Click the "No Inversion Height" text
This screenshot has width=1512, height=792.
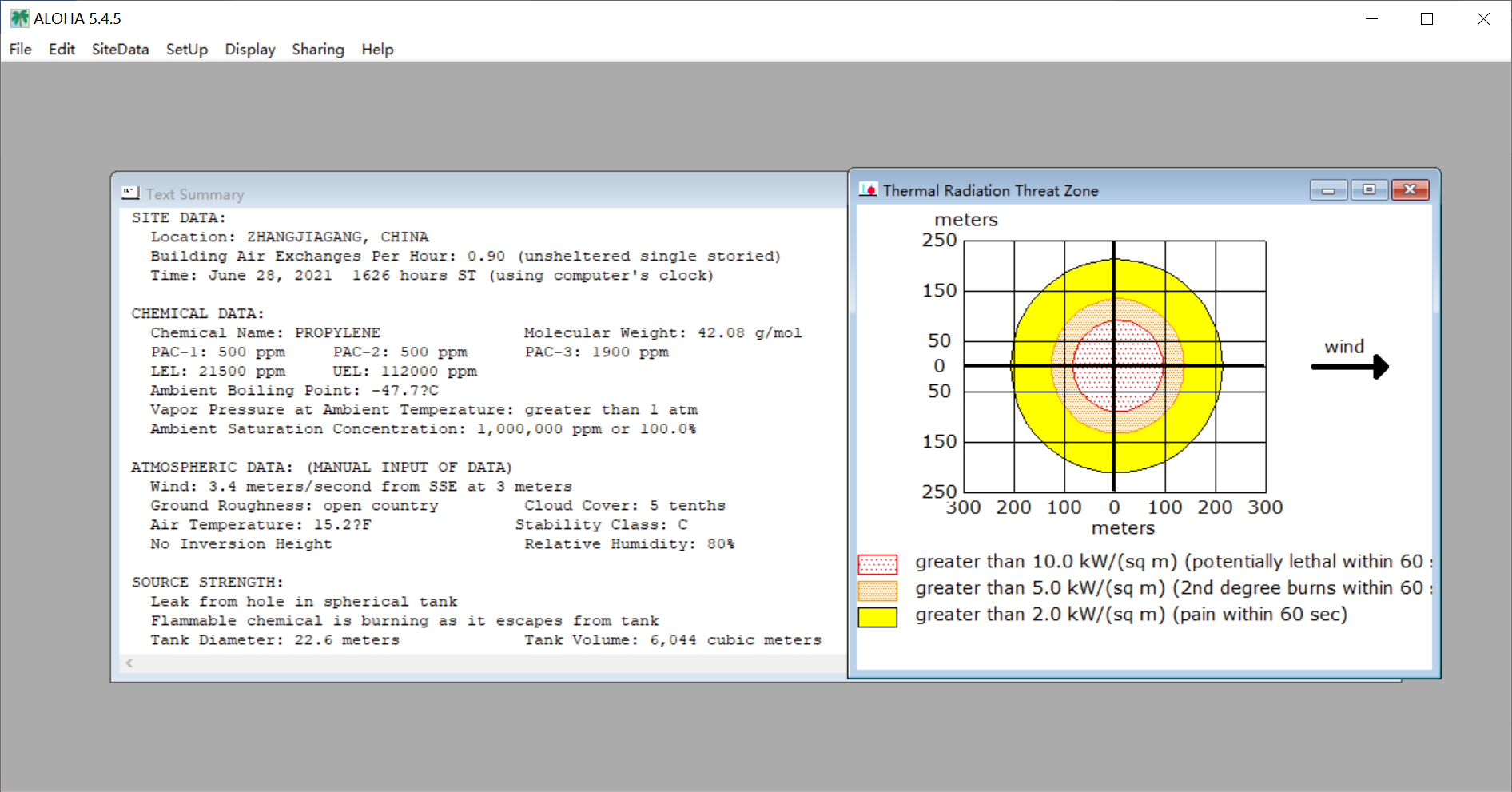241,543
